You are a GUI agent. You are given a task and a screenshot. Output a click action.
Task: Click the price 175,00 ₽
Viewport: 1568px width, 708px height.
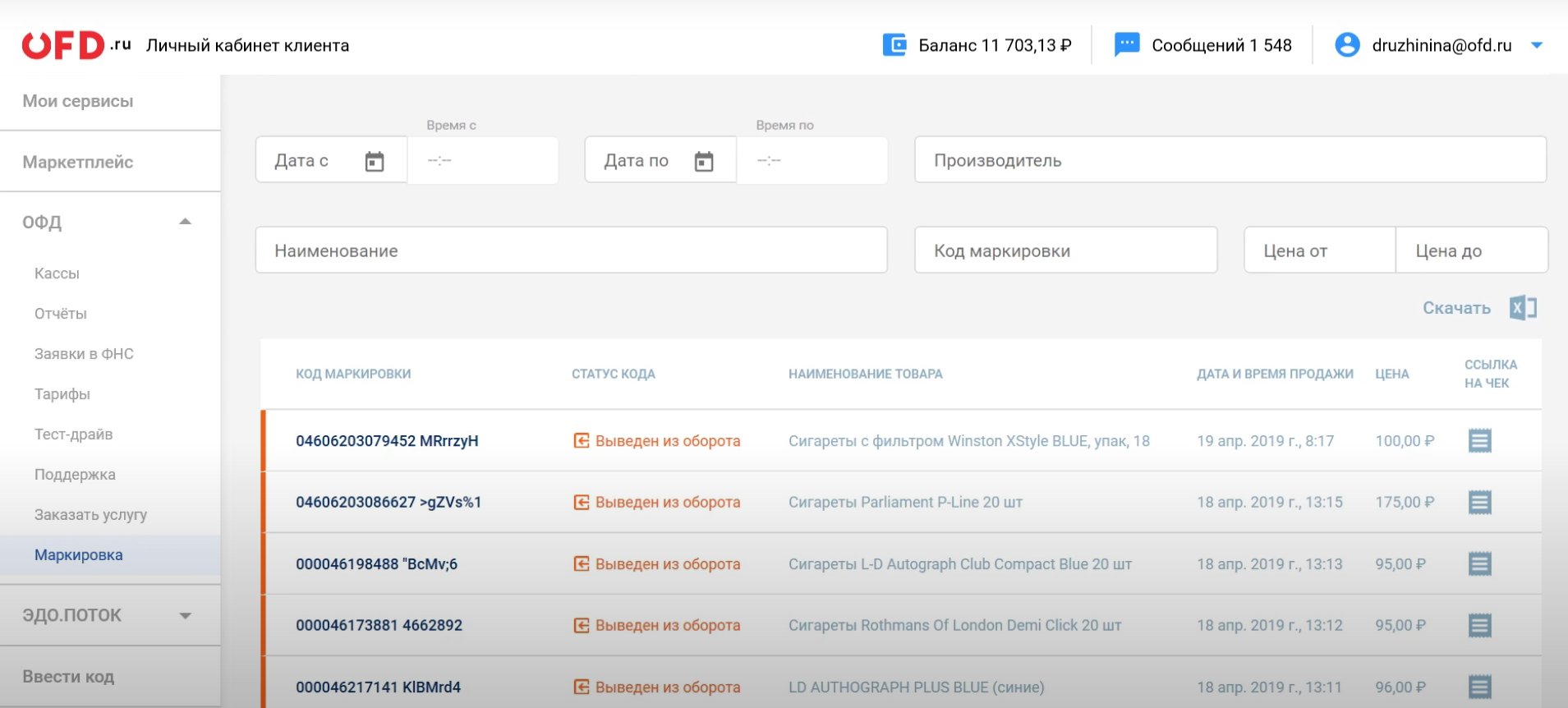(1405, 503)
